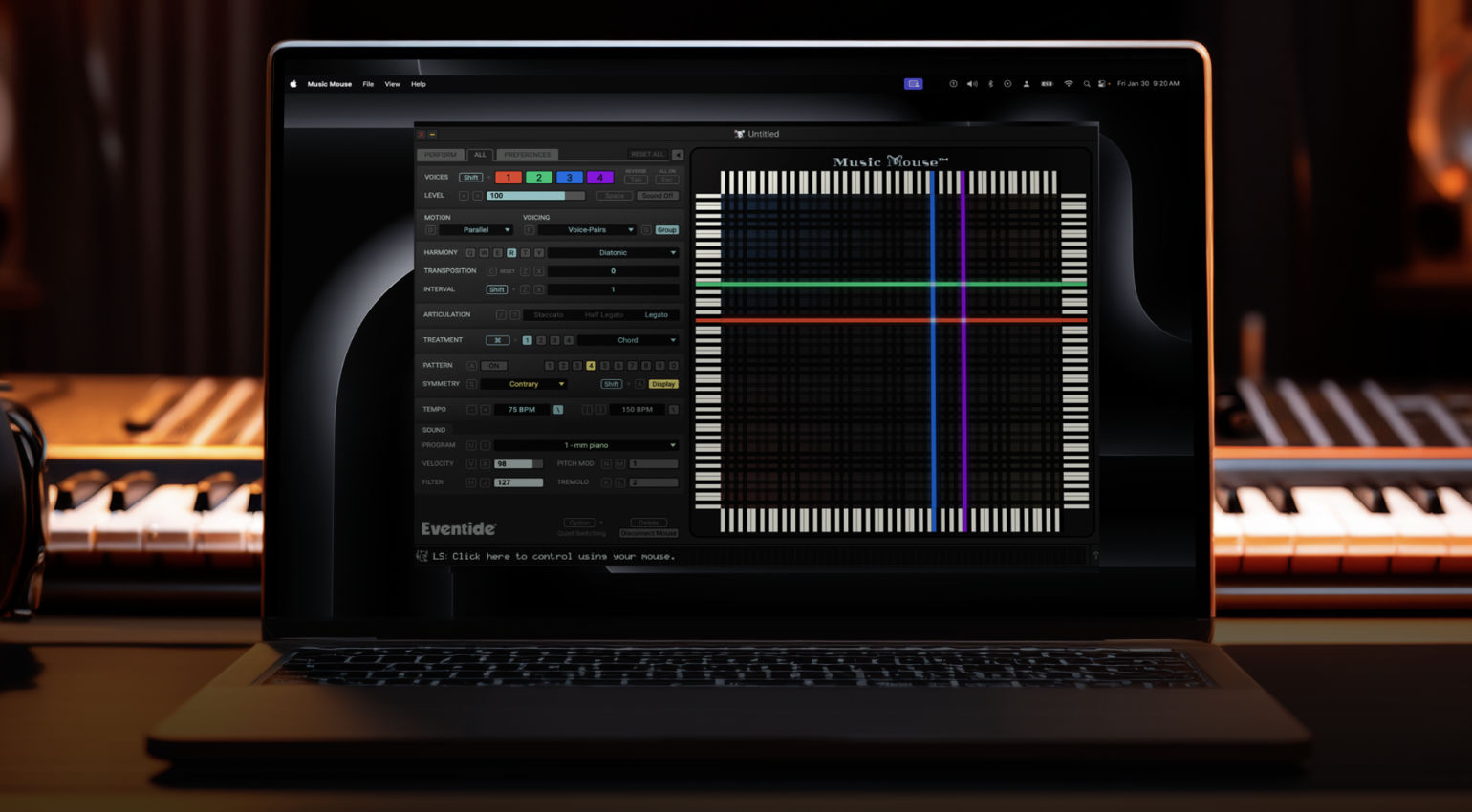Select the purple voice 4 button
Screen dimensions: 1472x812
(x=598, y=177)
